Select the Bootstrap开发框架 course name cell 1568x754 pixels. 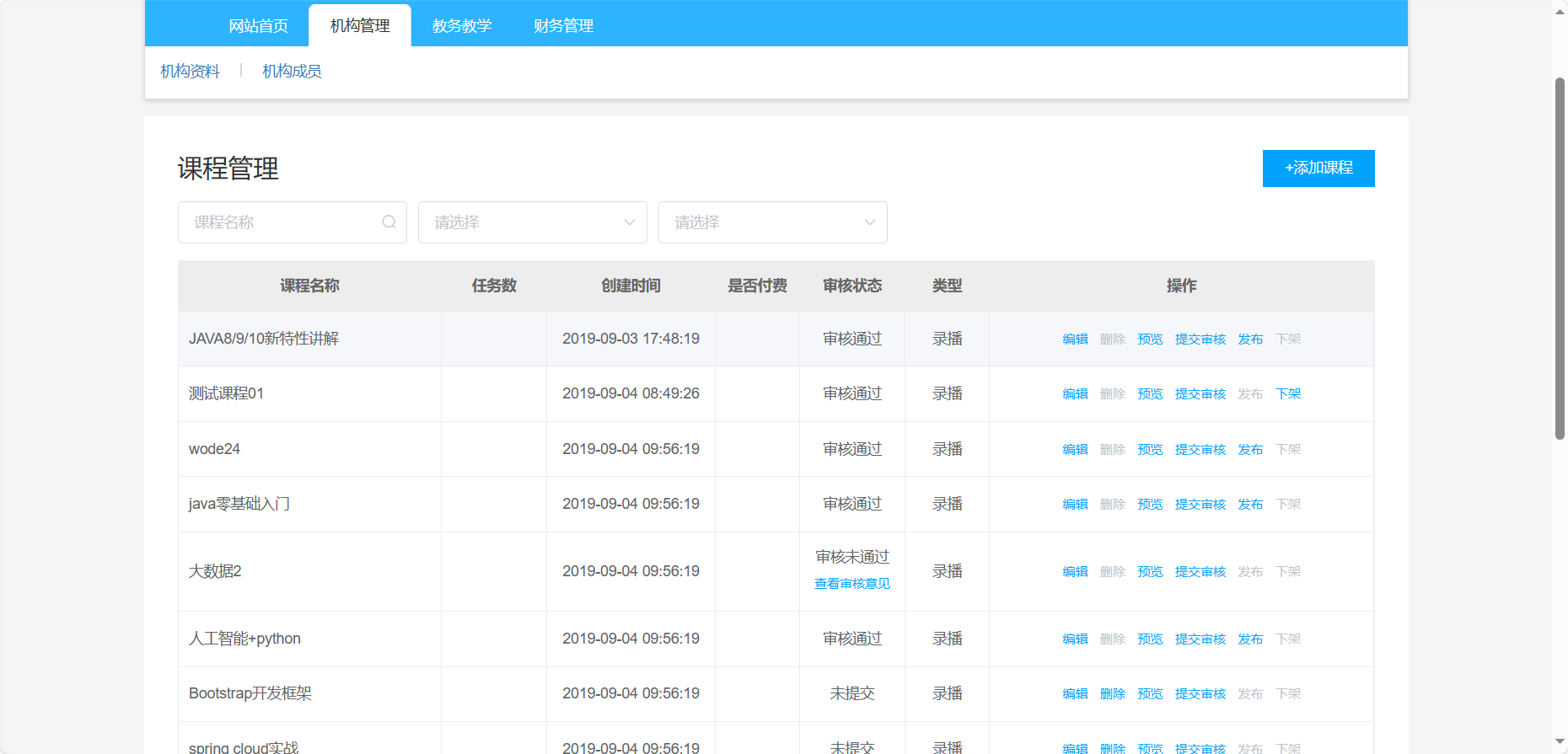309,693
